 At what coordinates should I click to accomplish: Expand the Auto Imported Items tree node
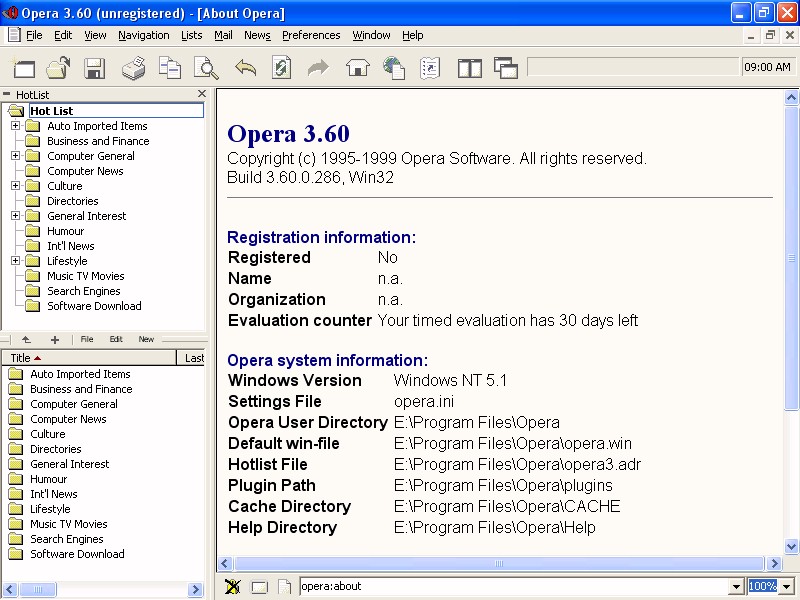pos(16,126)
